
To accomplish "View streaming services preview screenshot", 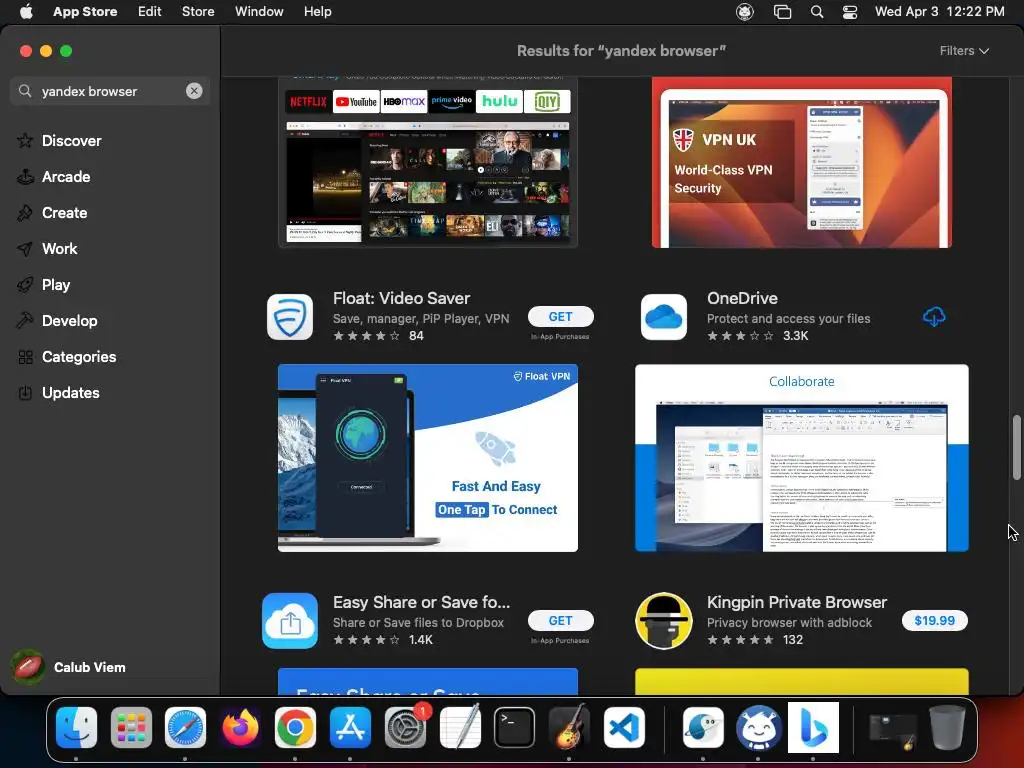I will point(428,163).
